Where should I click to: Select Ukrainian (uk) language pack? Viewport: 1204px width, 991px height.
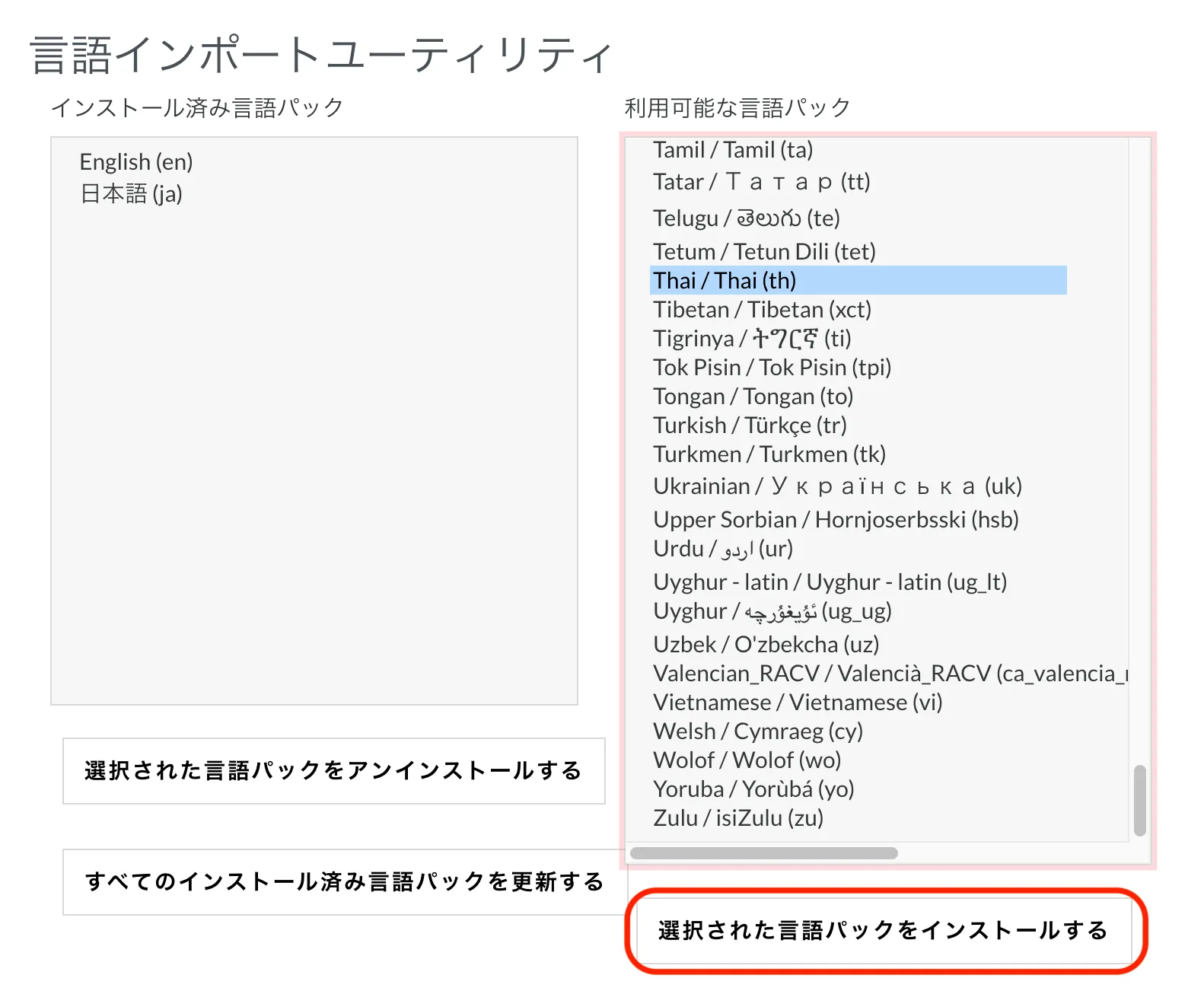(x=837, y=486)
